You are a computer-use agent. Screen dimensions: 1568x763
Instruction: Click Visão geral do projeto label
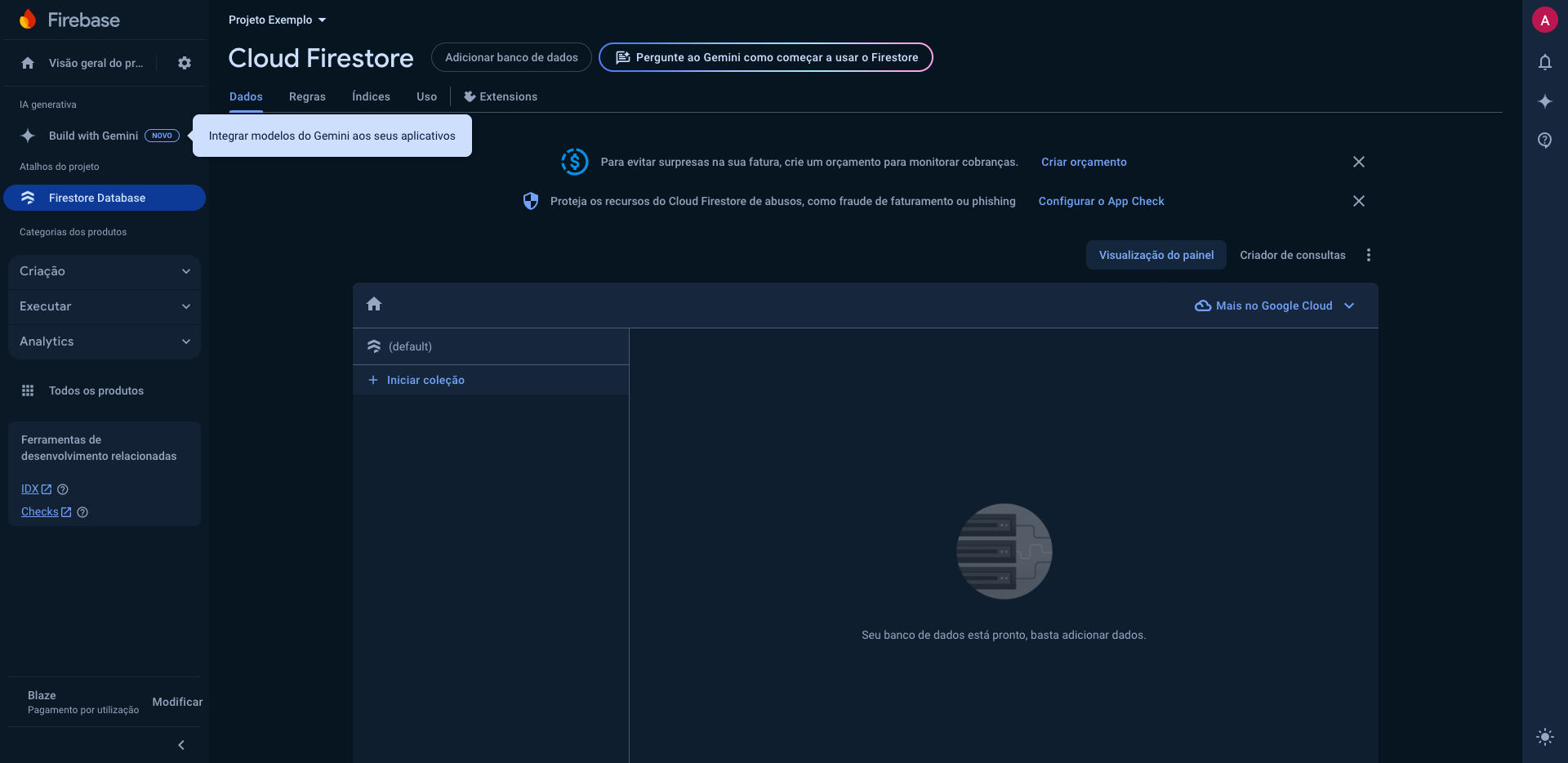tap(96, 63)
